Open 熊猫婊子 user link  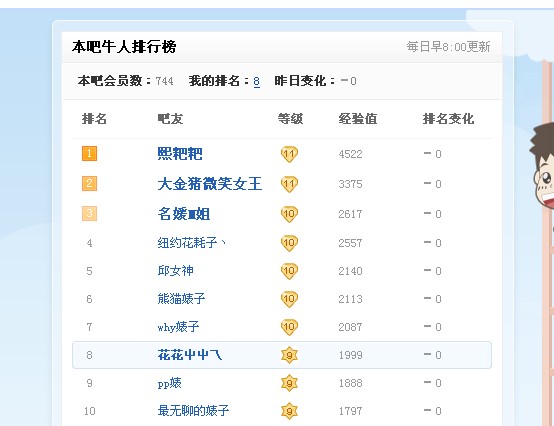181,299
